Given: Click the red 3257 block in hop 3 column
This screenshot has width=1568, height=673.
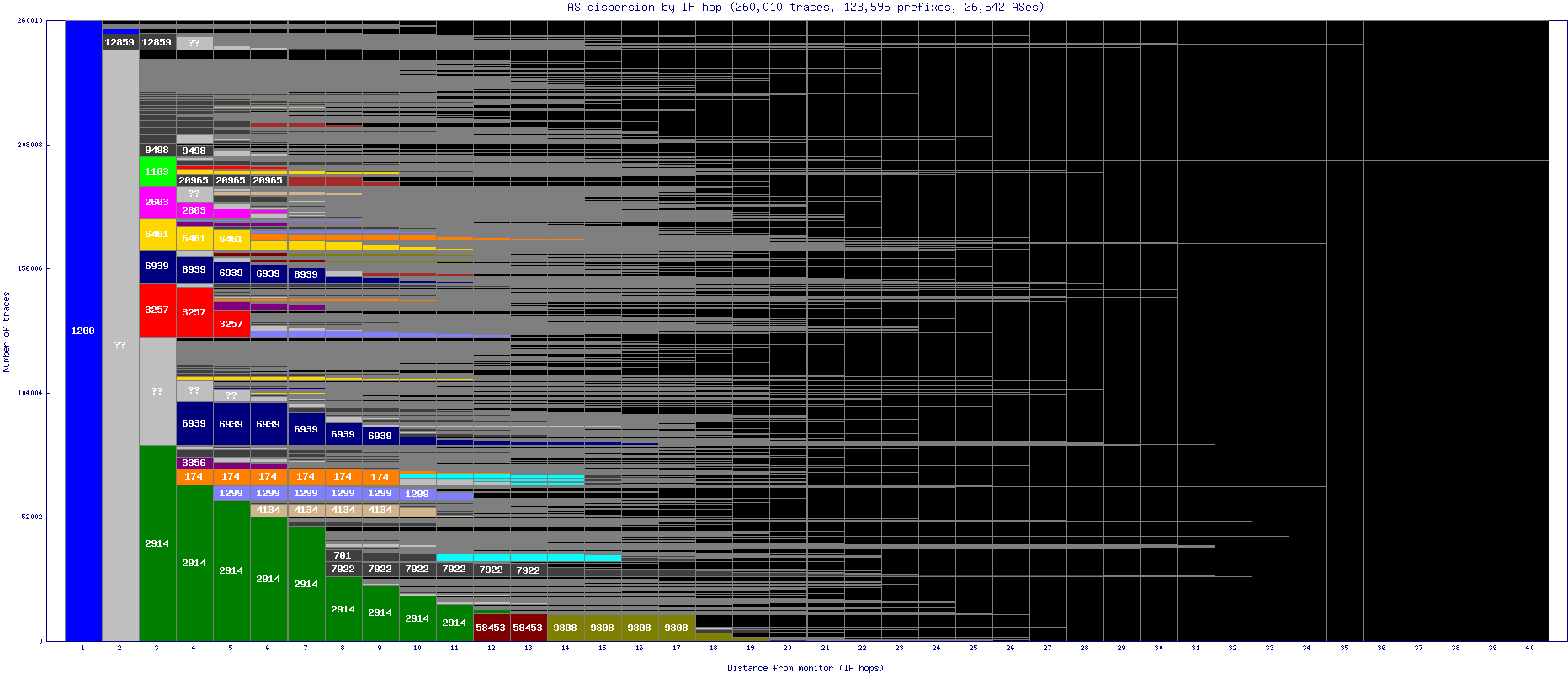Looking at the screenshot, I should [157, 310].
